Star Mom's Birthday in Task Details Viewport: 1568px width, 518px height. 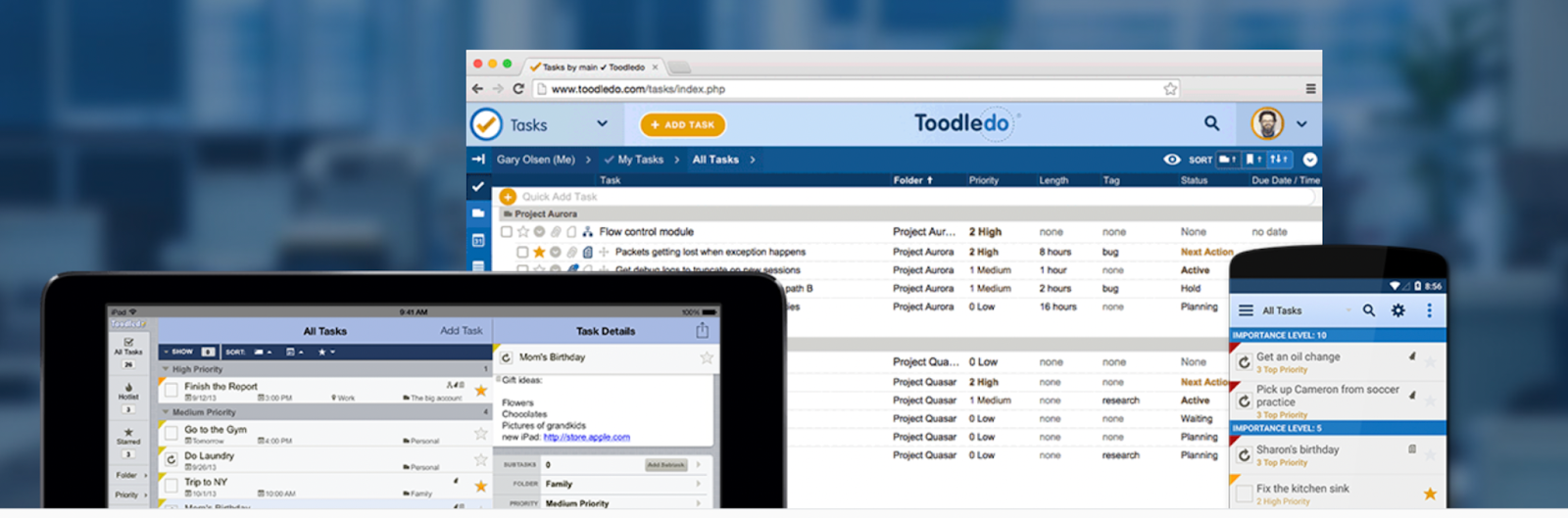(x=706, y=357)
